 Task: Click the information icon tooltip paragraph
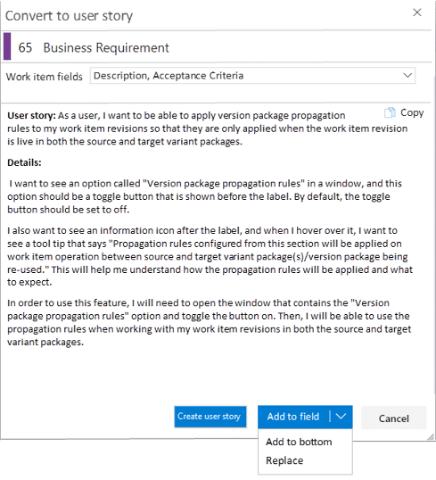(x=210, y=256)
